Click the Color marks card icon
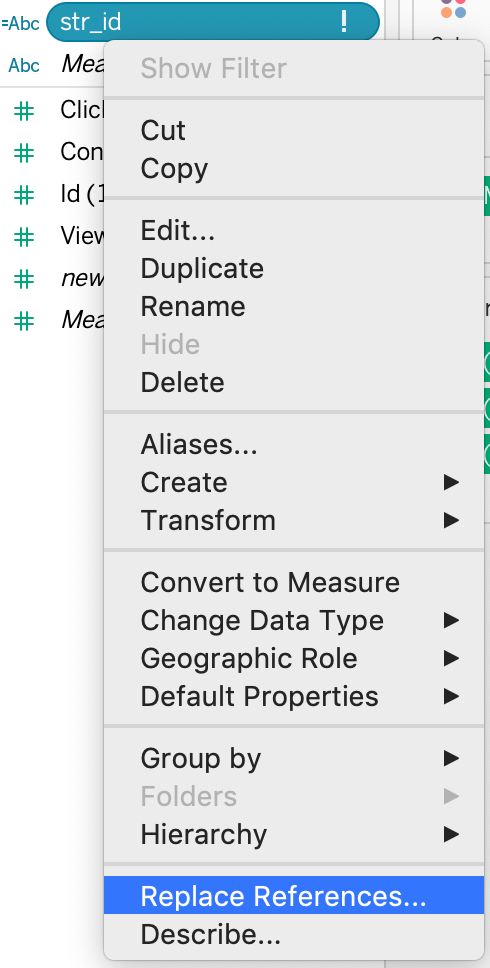The image size is (490, 968). coord(454,7)
